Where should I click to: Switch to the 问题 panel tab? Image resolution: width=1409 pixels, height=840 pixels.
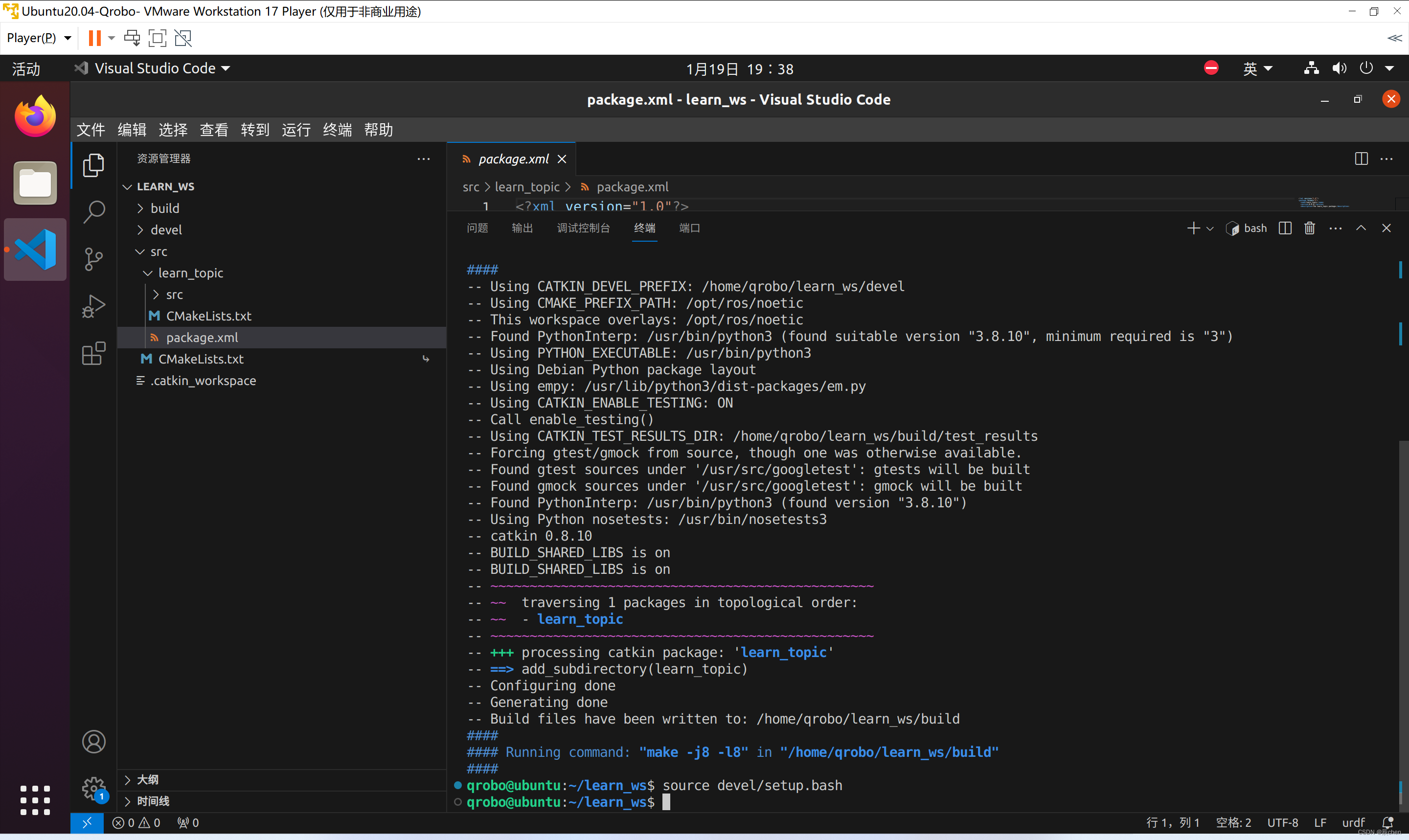coord(477,228)
